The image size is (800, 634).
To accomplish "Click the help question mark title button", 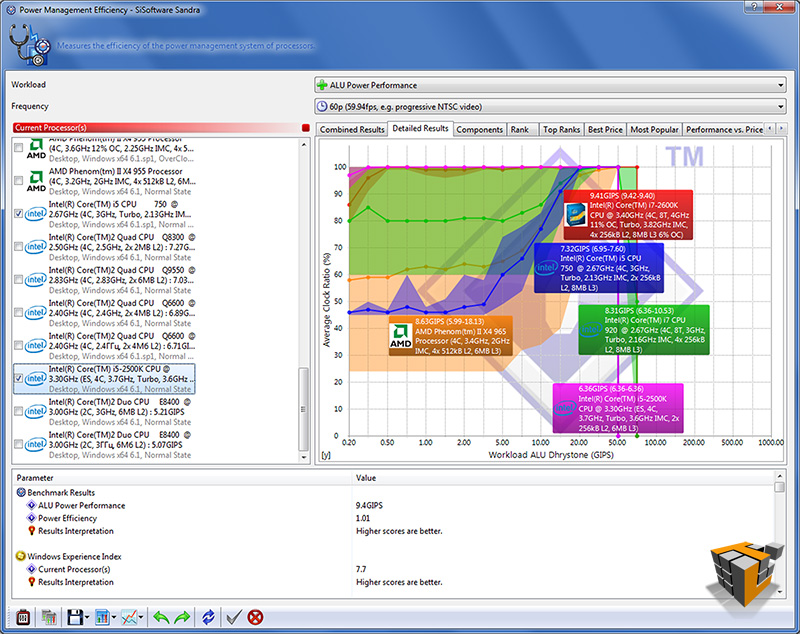I will tap(754, 7).
